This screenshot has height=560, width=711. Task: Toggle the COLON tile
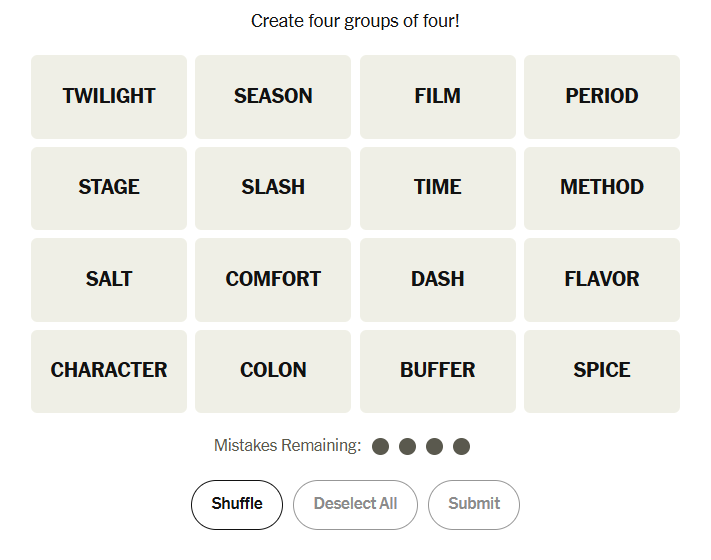273,371
